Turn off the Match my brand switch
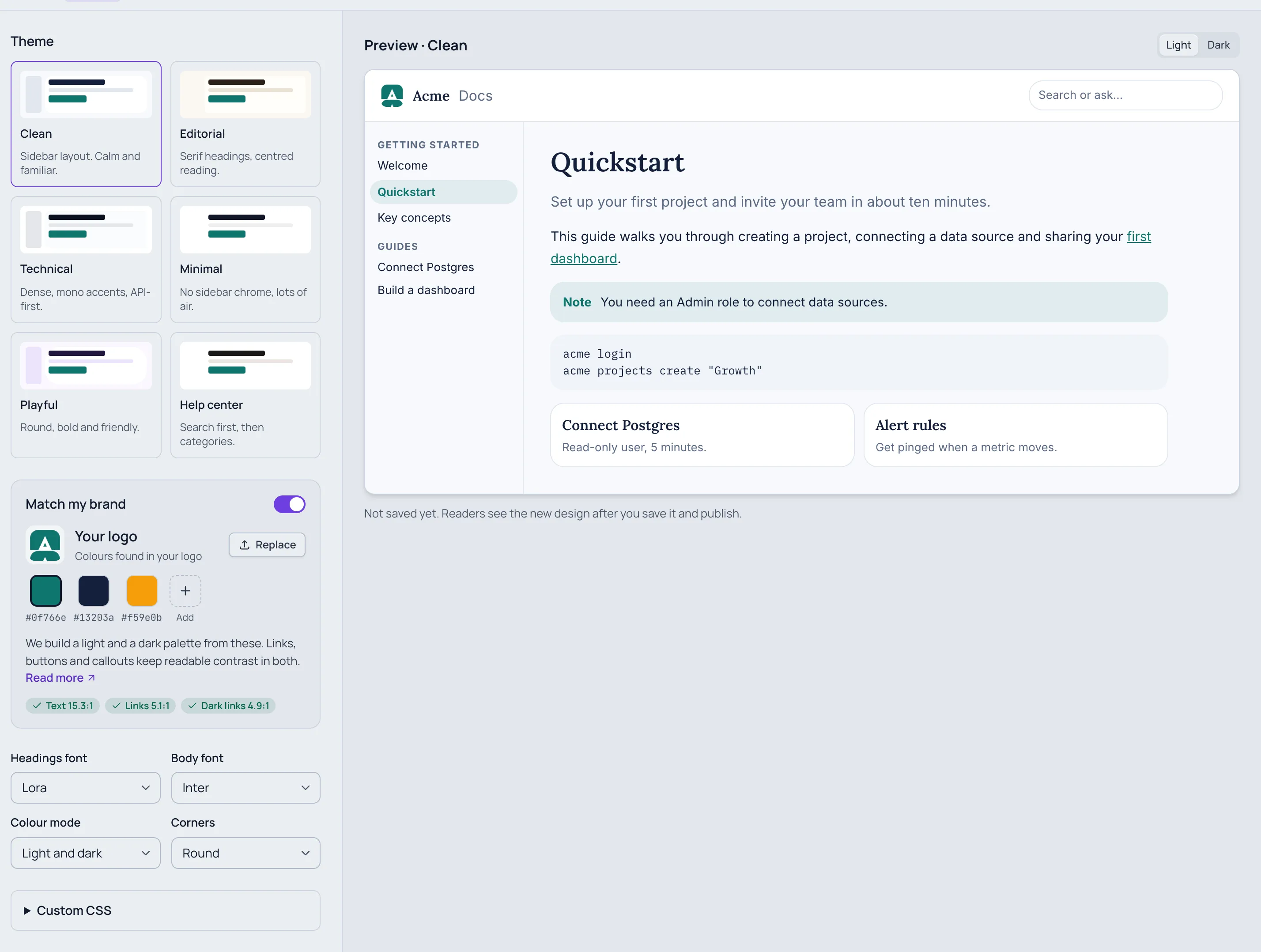 point(290,504)
